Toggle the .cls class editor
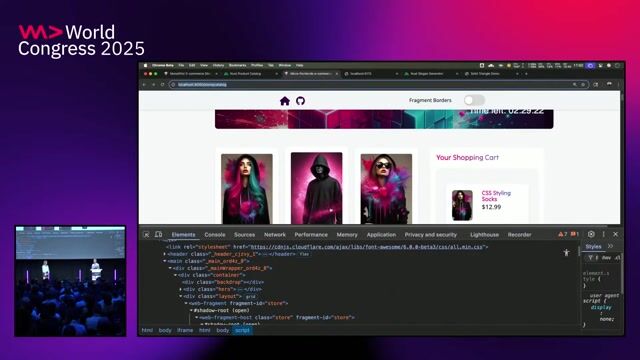The image size is (640, 360). [x=617, y=258]
